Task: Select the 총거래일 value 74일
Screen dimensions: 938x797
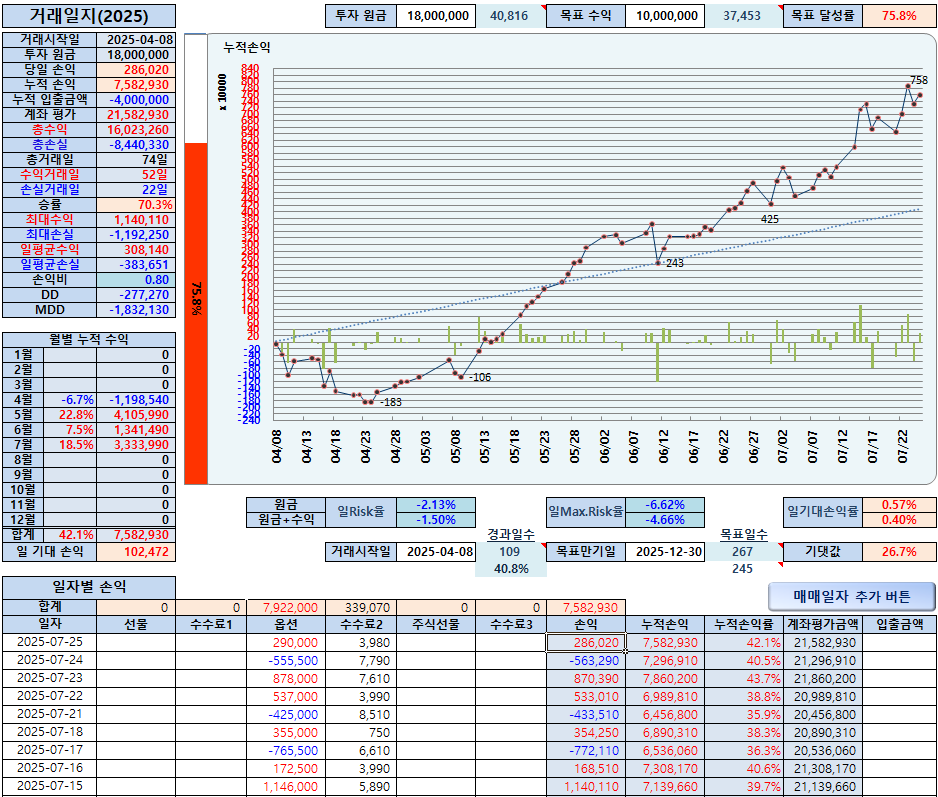Action: 136,160
